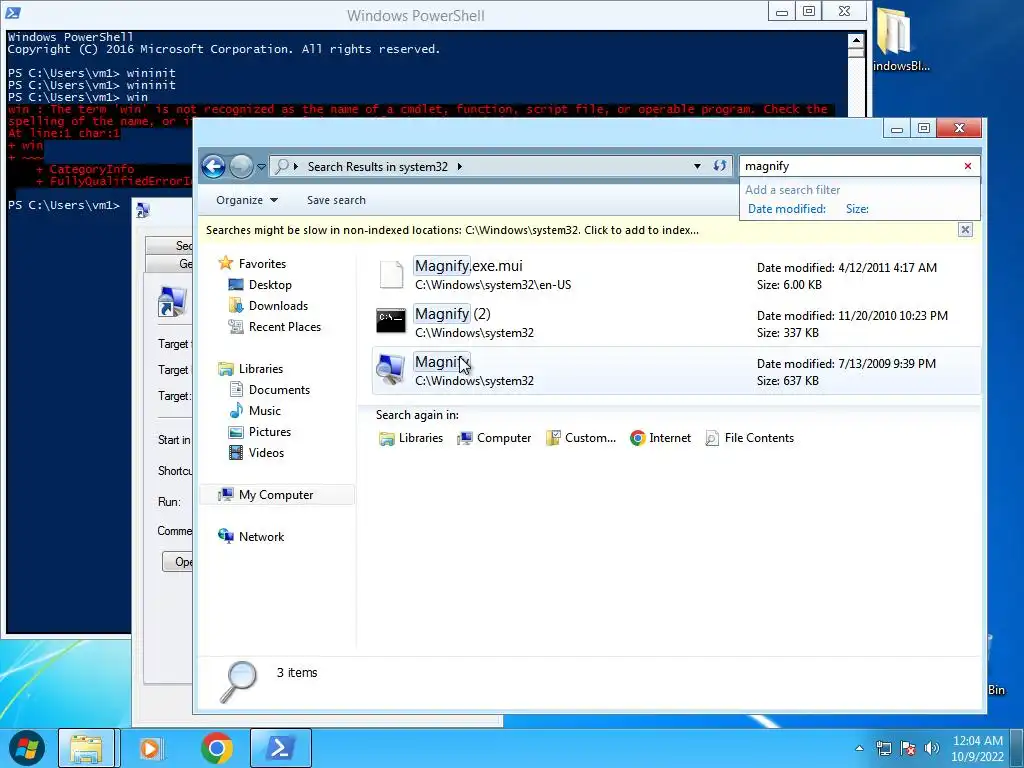Screen dimensions: 1024x768
Task: Open Action Center flag icon
Action: (908, 748)
